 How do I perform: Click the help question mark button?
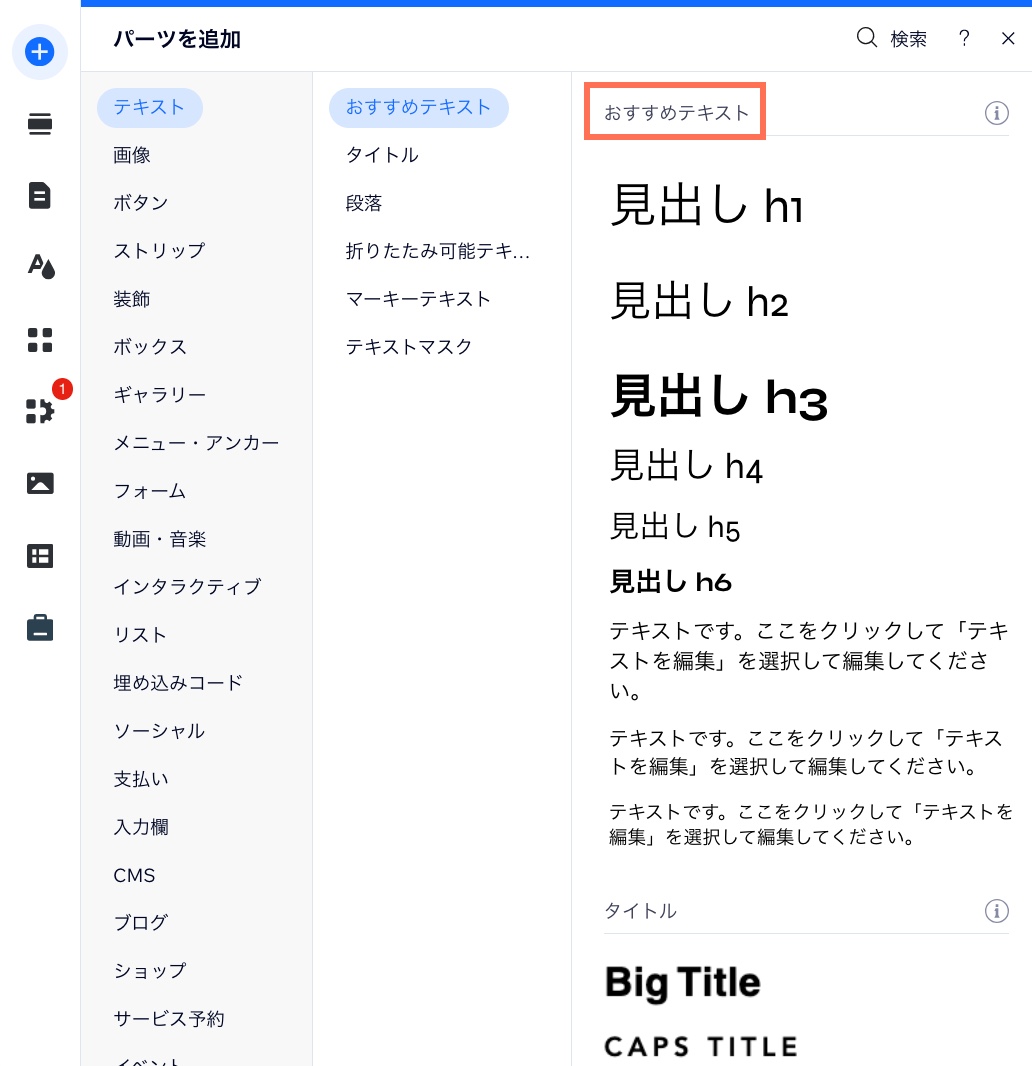963,38
